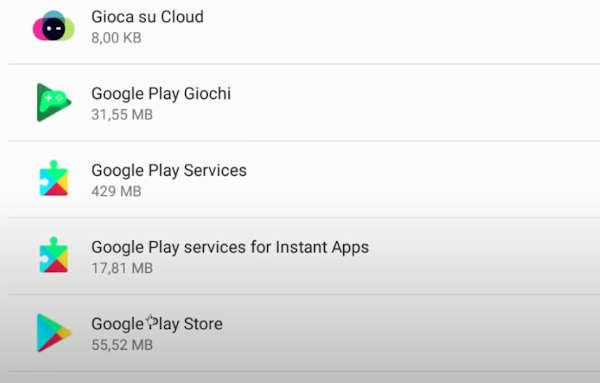Tap the Instant Apps services puzzle icon
Viewport: 600px width, 383px height.
click(x=54, y=255)
